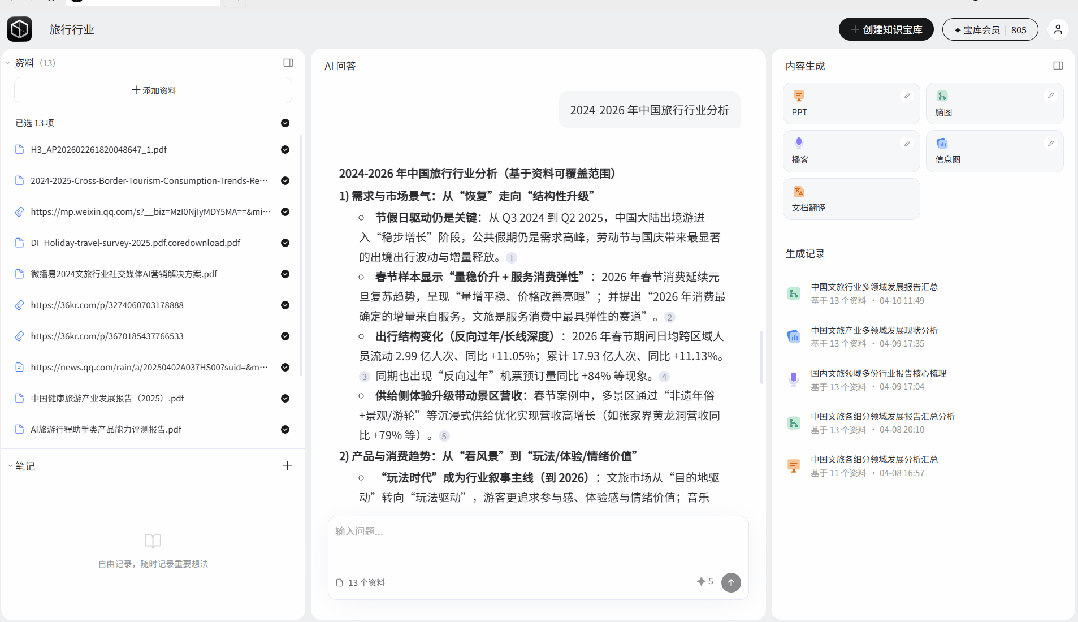Uncheck the Cross-Border-Tourism-Consumption-Trends source

(x=285, y=181)
